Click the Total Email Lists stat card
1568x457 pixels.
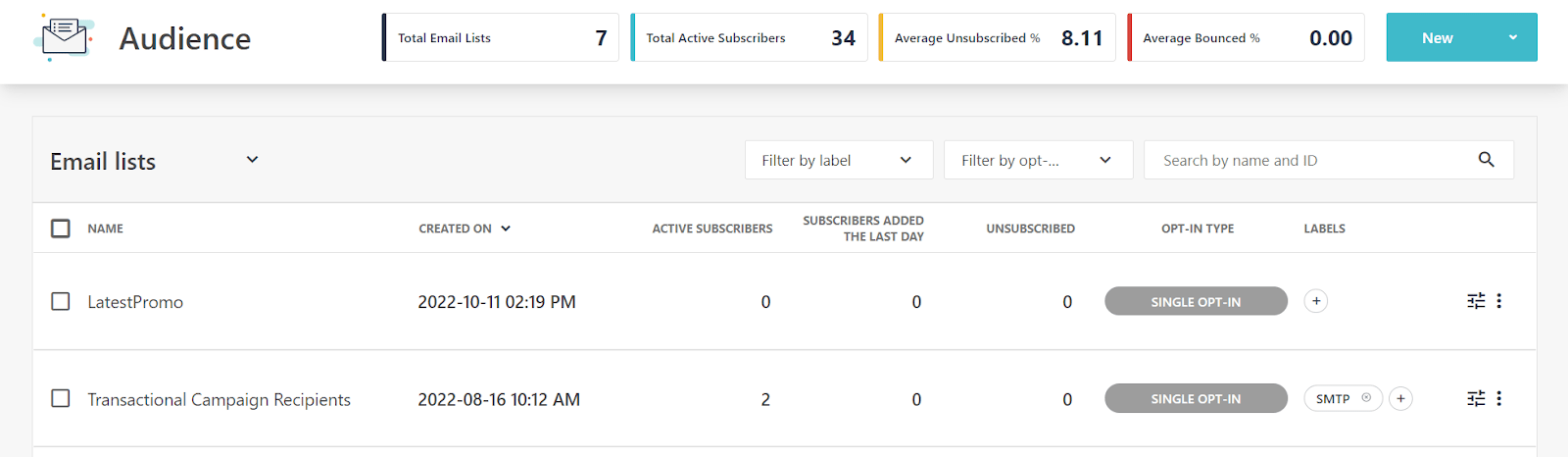click(500, 37)
